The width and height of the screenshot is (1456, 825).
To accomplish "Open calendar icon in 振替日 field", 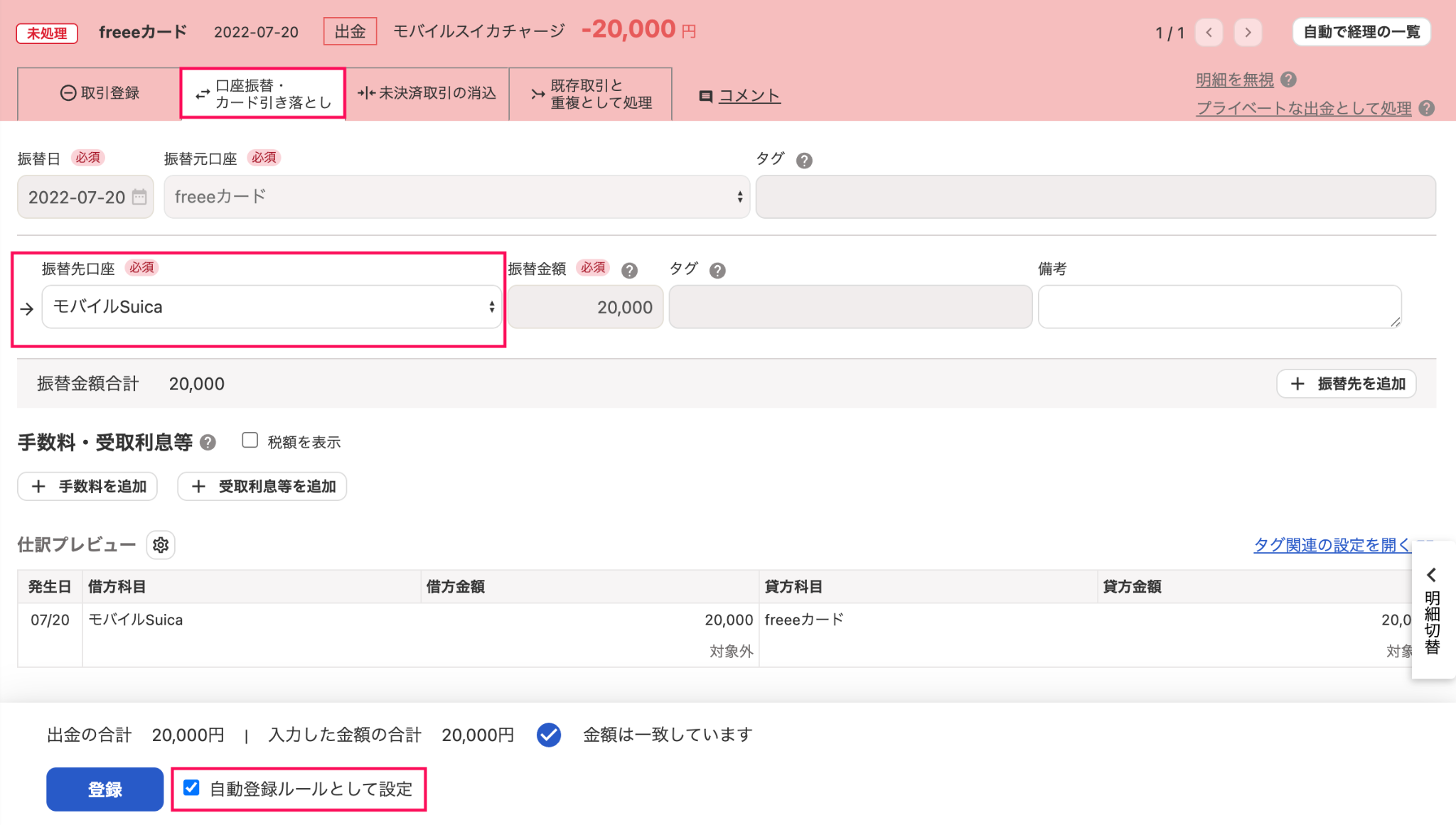I will click(139, 197).
